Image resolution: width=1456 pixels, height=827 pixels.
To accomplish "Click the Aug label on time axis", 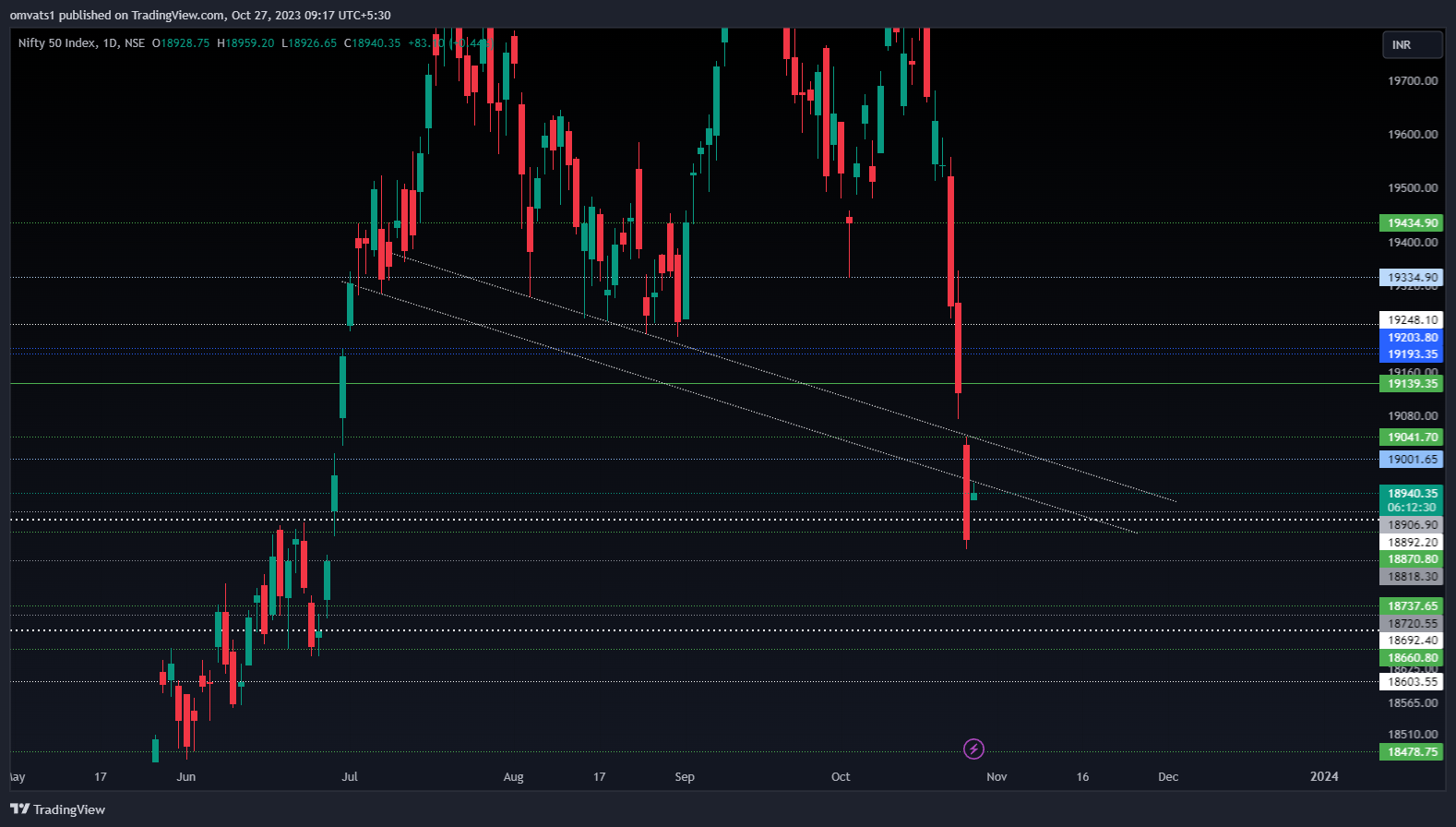I will point(513,776).
